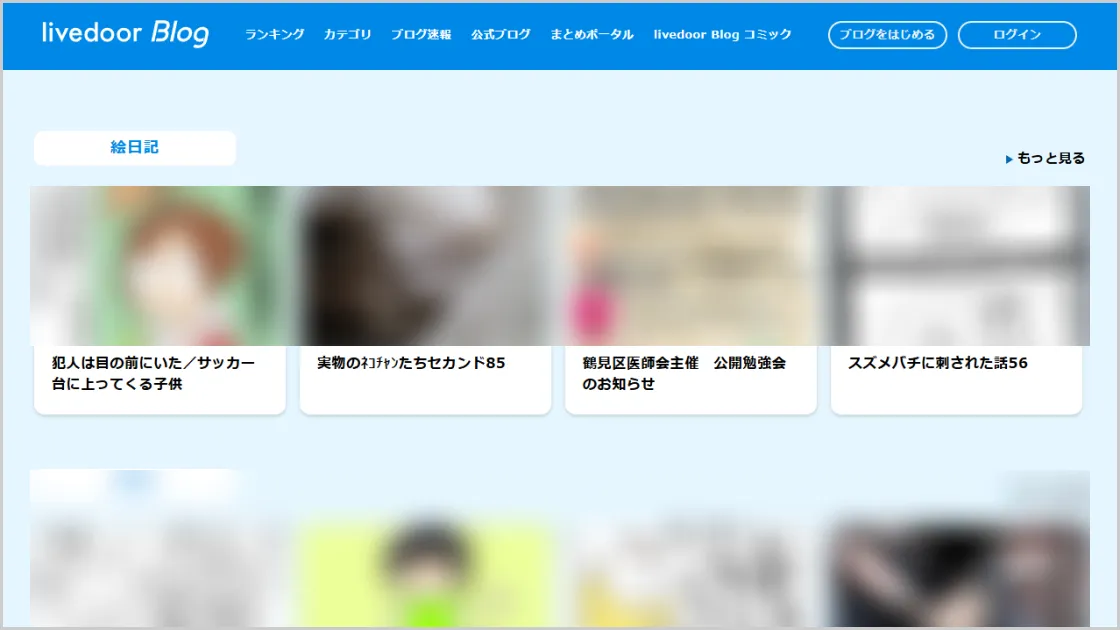Visit まとめポータル from the navigation
Image resolution: width=1120 pixels, height=630 pixels.
590,34
